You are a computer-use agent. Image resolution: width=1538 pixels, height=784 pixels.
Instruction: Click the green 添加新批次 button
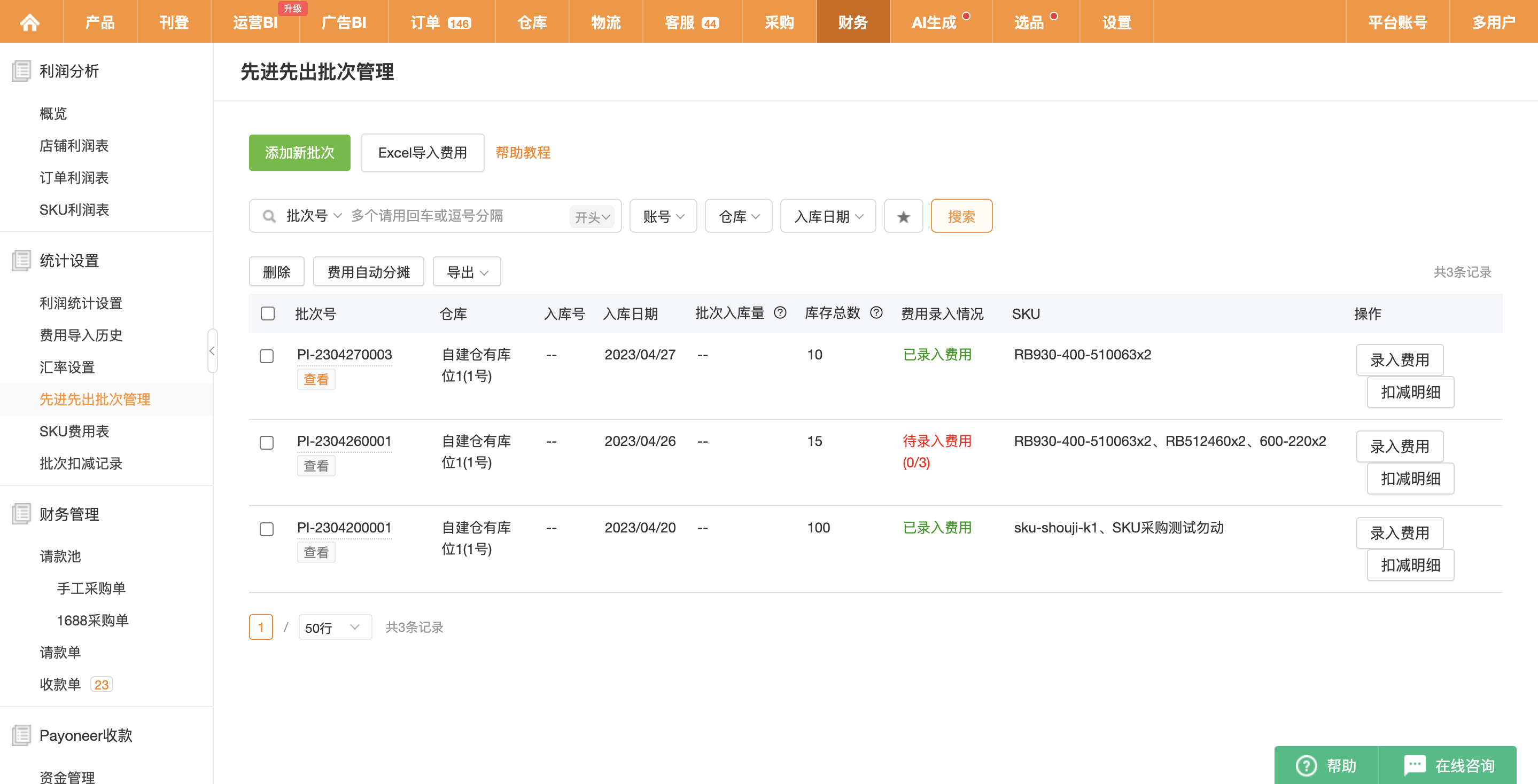(x=299, y=153)
